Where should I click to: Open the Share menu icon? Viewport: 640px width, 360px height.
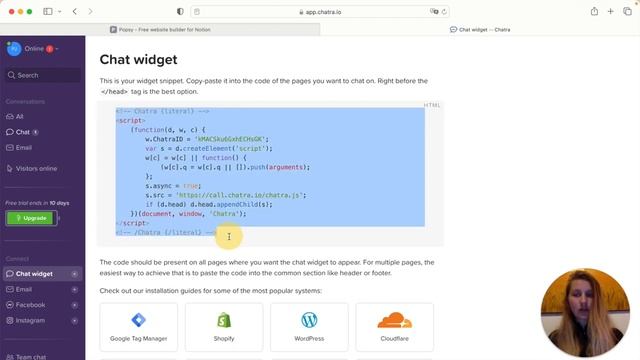click(x=594, y=11)
